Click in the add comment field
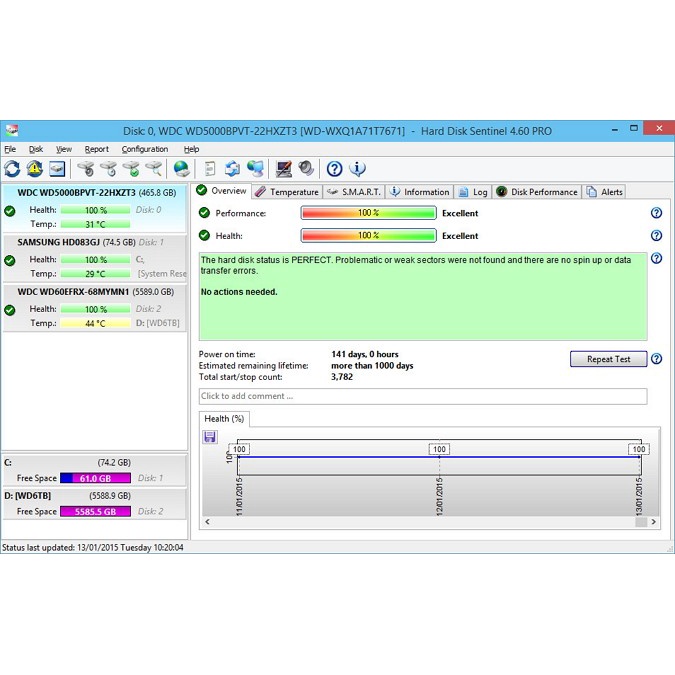The height and width of the screenshot is (675, 675). (x=423, y=396)
